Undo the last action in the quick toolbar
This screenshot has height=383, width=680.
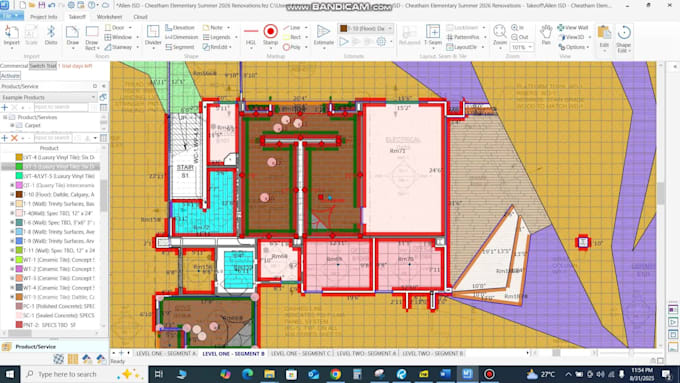(52, 5)
